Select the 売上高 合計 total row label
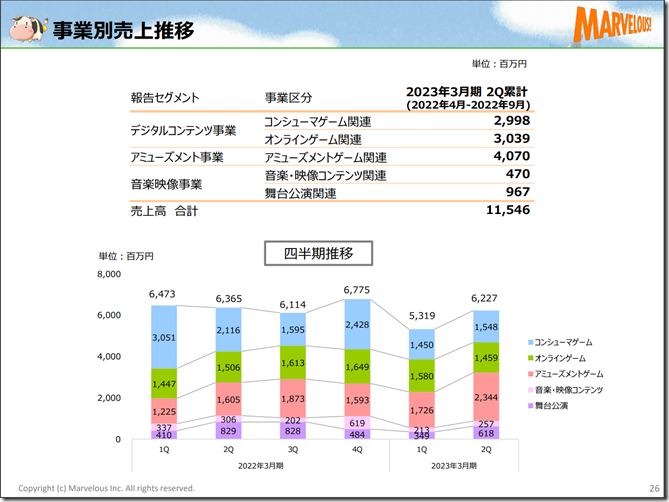 (164, 211)
